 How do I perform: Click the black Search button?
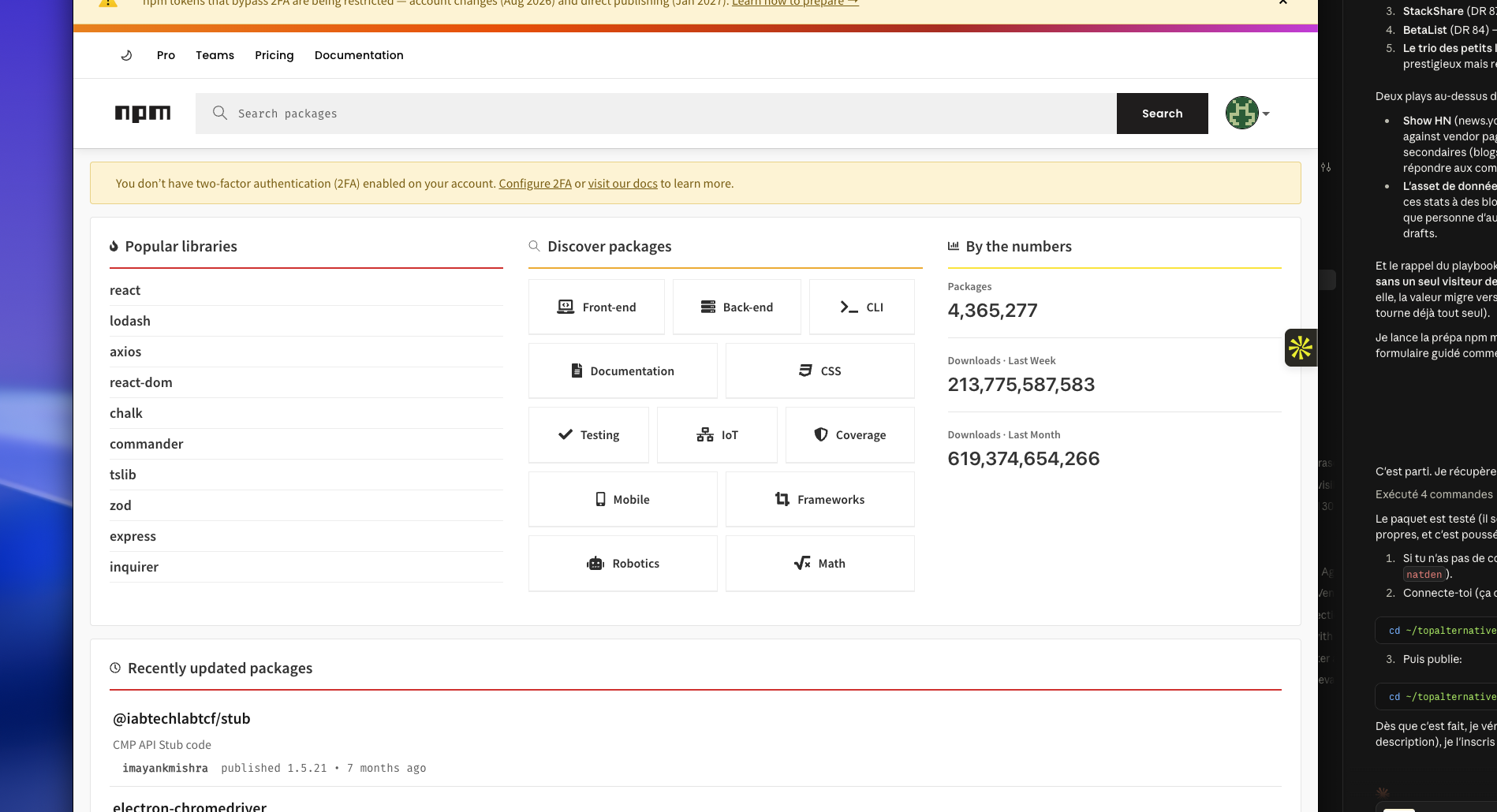click(1163, 114)
